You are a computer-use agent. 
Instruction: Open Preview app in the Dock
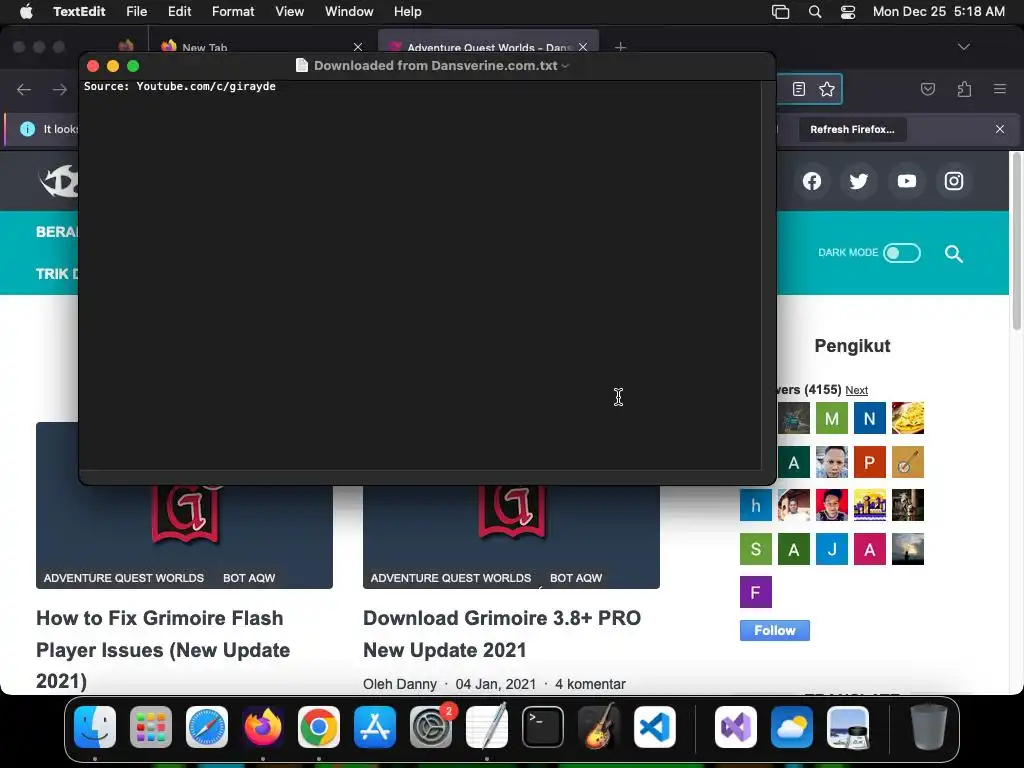(848, 727)
